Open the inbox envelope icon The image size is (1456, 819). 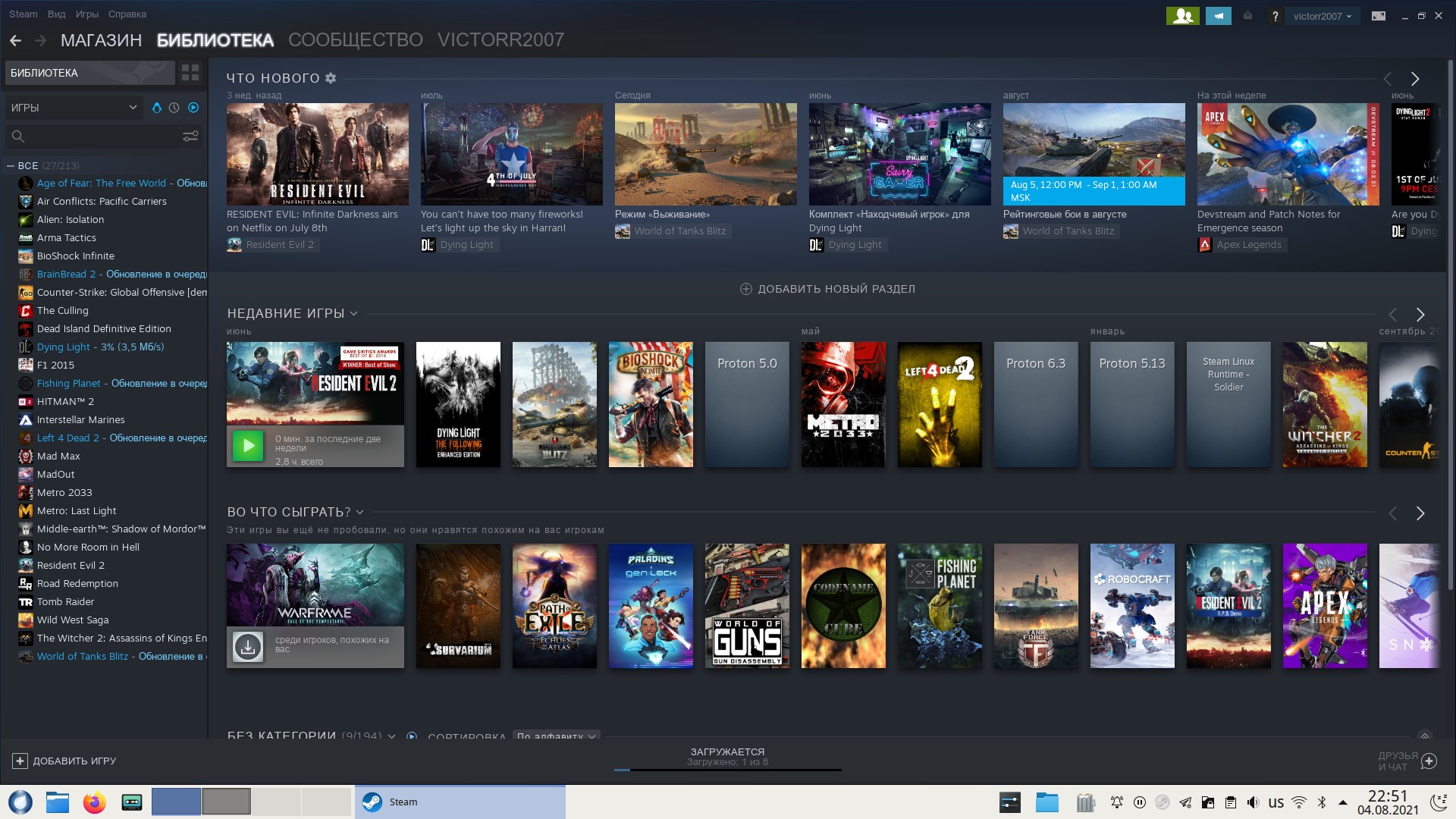click(1247, 16)
